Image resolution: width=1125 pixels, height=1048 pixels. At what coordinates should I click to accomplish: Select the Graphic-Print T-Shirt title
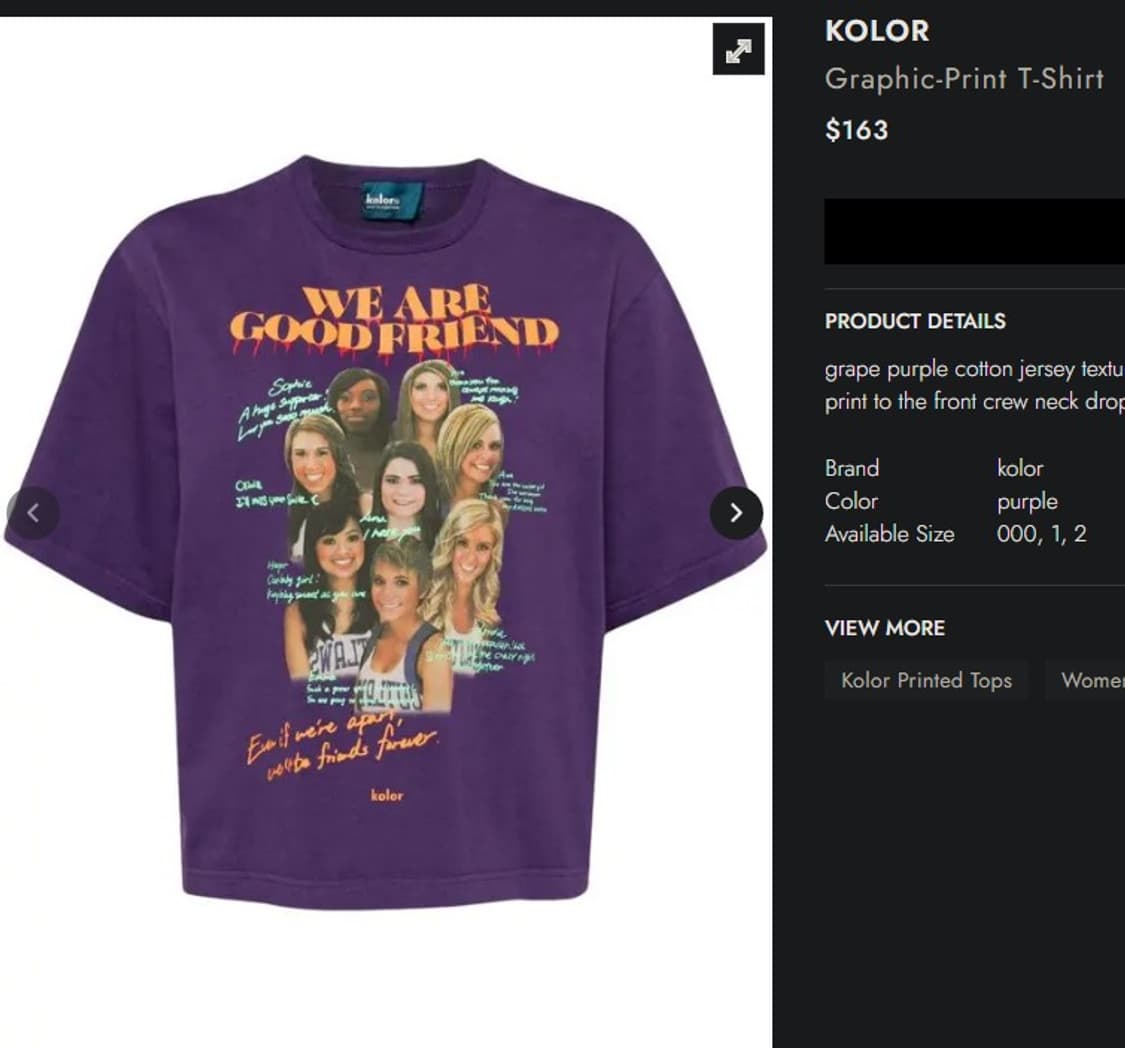pyautogui.click(x=964, y=78)
